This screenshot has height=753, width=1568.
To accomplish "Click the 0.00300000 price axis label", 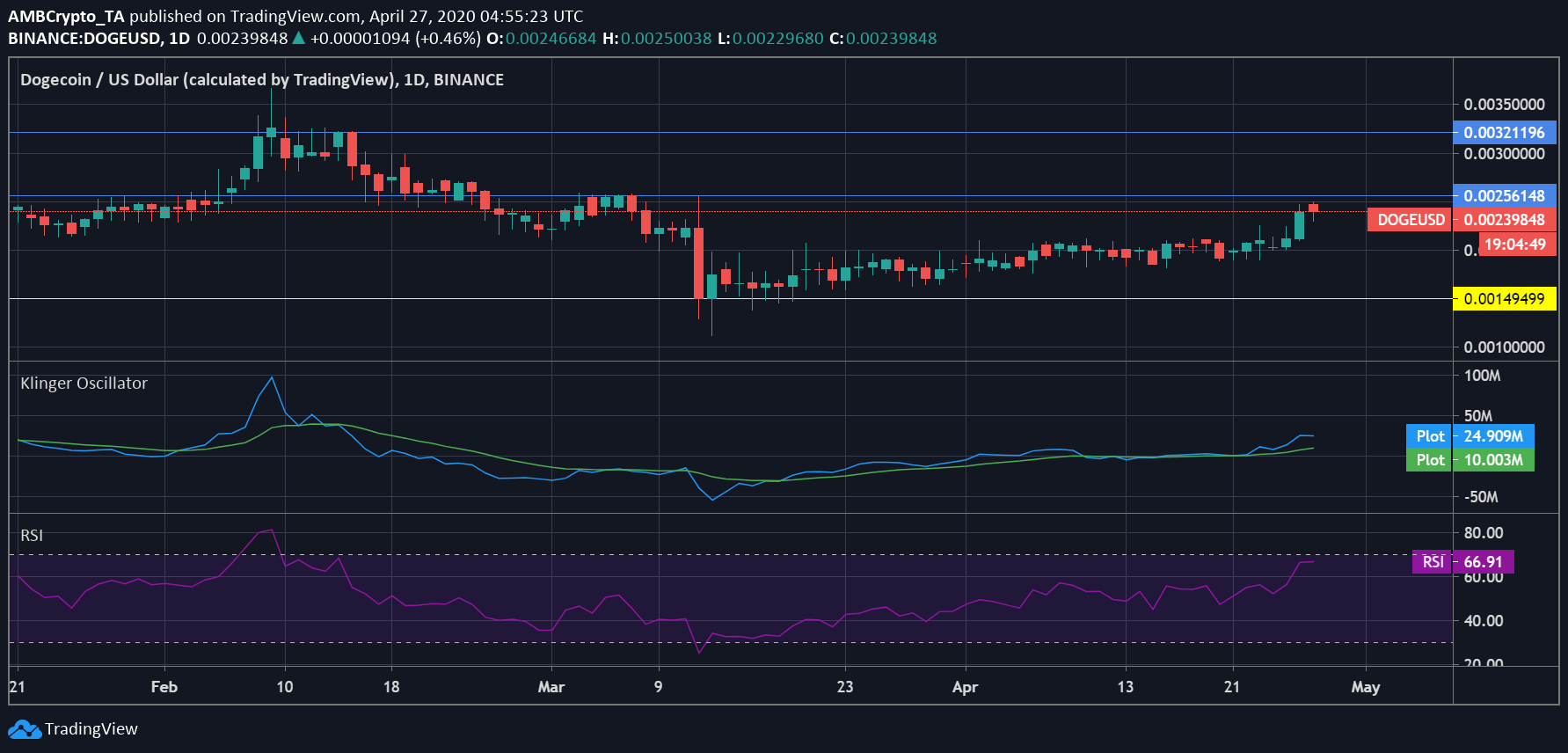I will [1504, 154].
